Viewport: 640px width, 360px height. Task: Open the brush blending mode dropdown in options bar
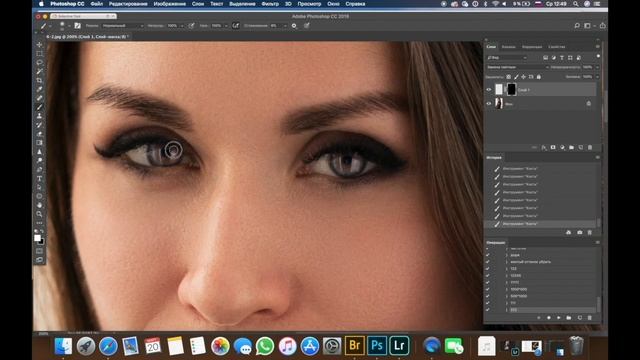[122, 26]
